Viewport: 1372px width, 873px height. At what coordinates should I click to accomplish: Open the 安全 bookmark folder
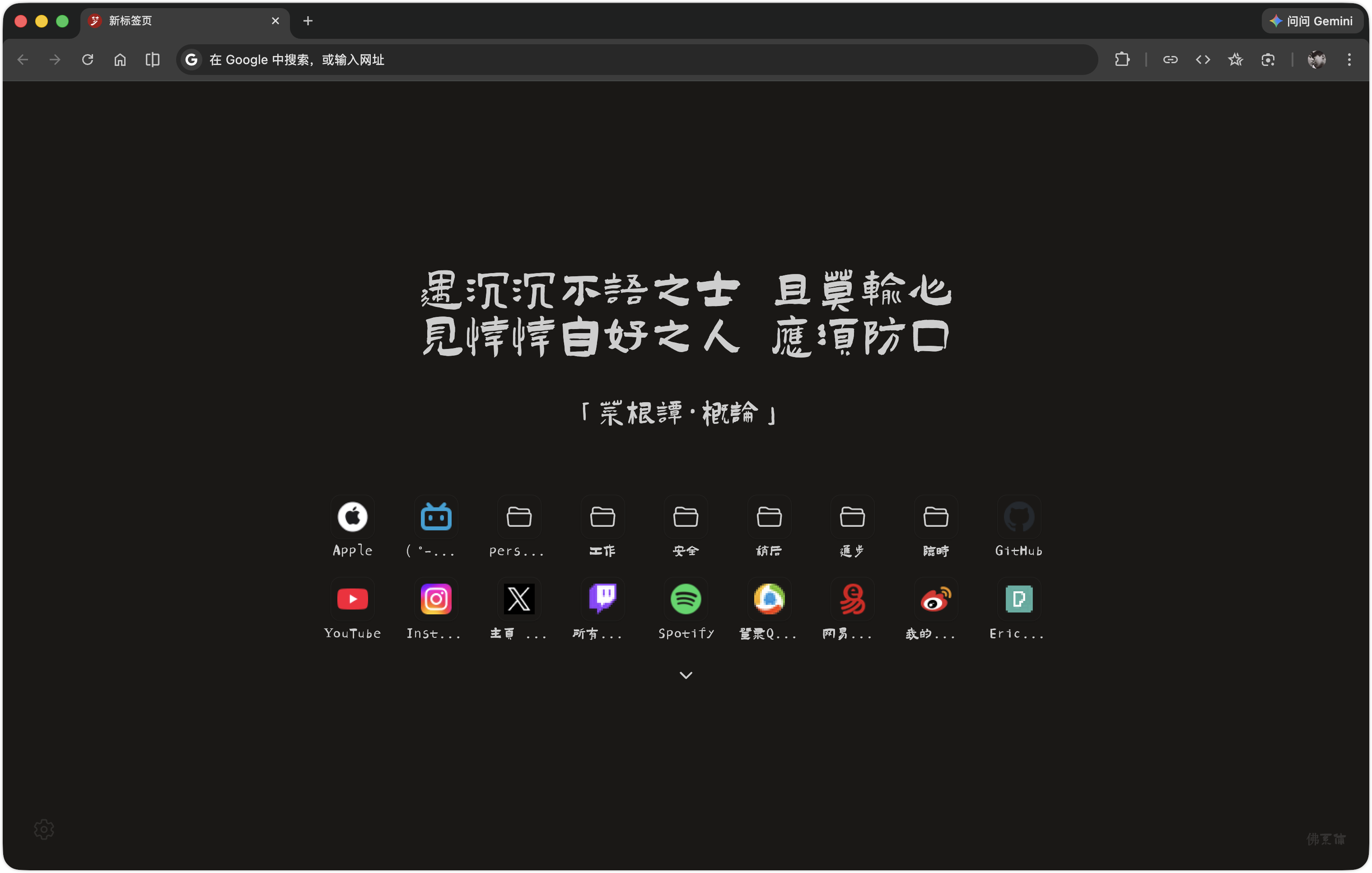point(686,516)
